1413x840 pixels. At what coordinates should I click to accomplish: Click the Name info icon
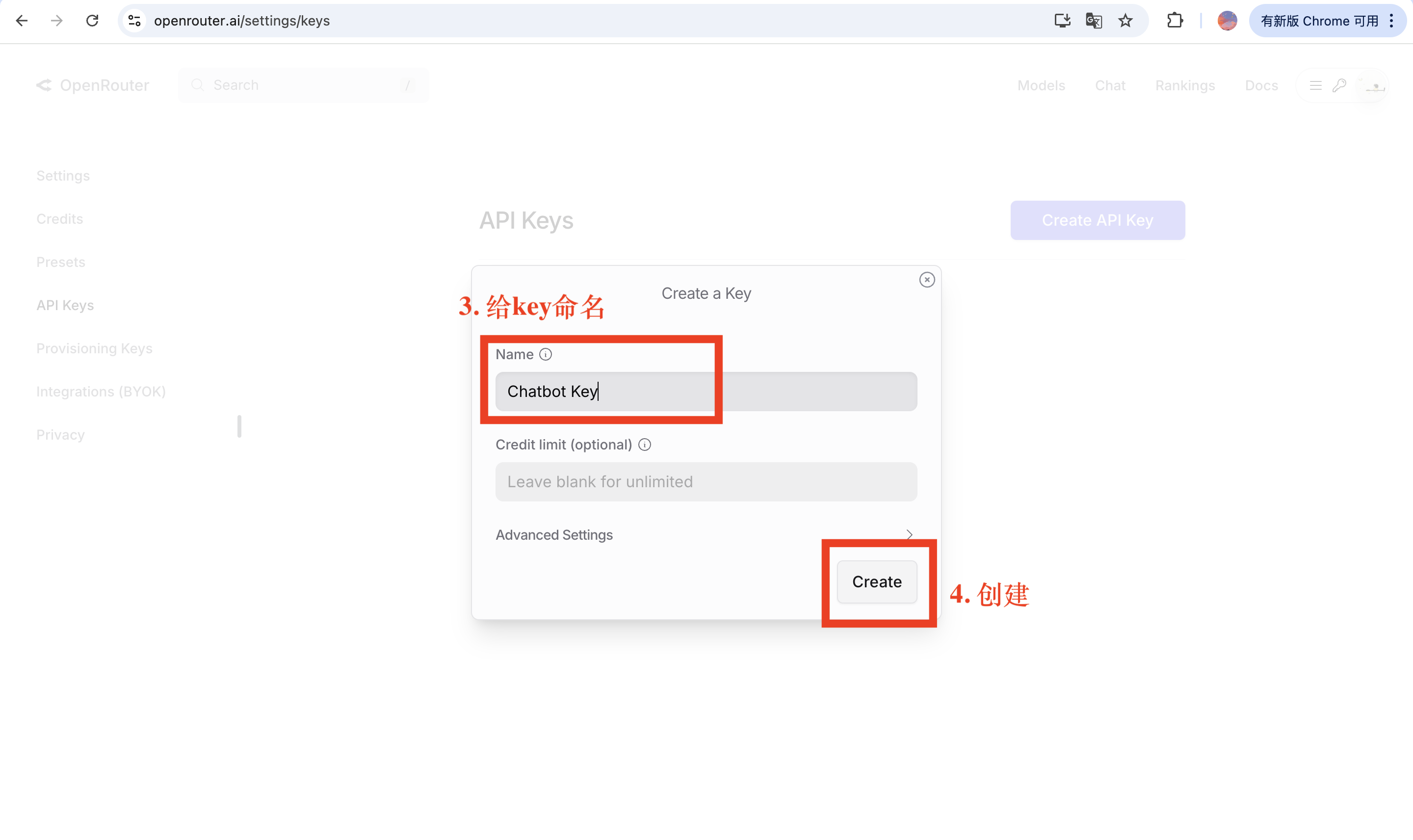545,354
